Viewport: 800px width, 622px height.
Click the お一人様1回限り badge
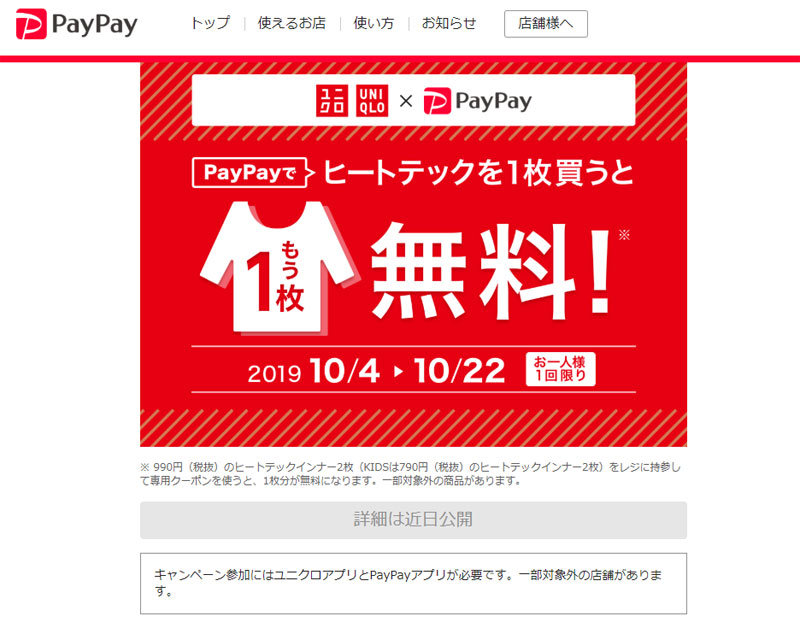(560, 369)
